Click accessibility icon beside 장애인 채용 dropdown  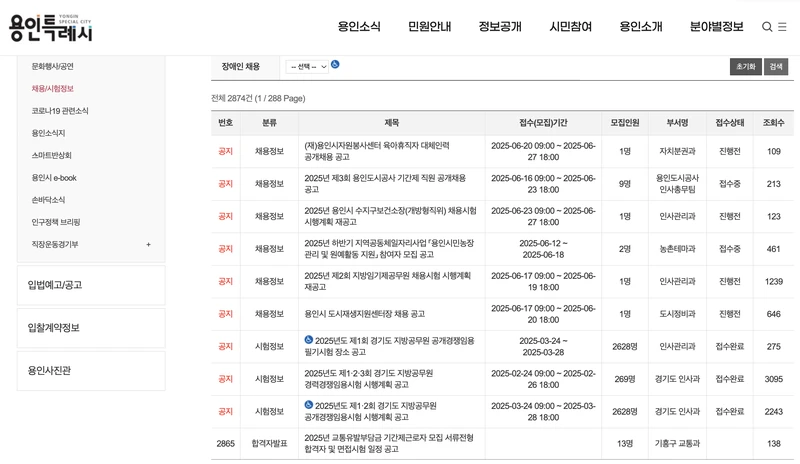coord(335,64)
